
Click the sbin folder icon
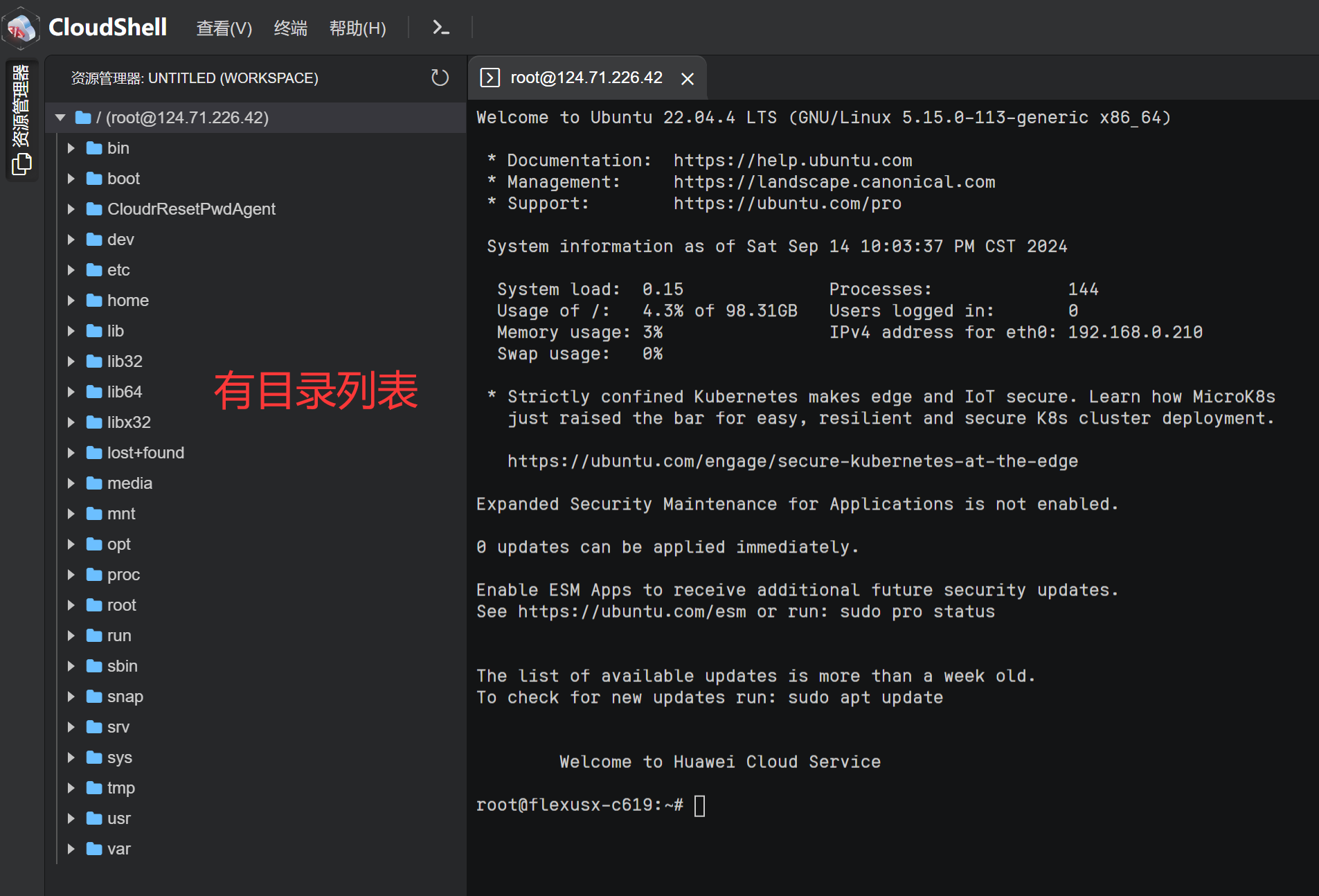point(94,666)
